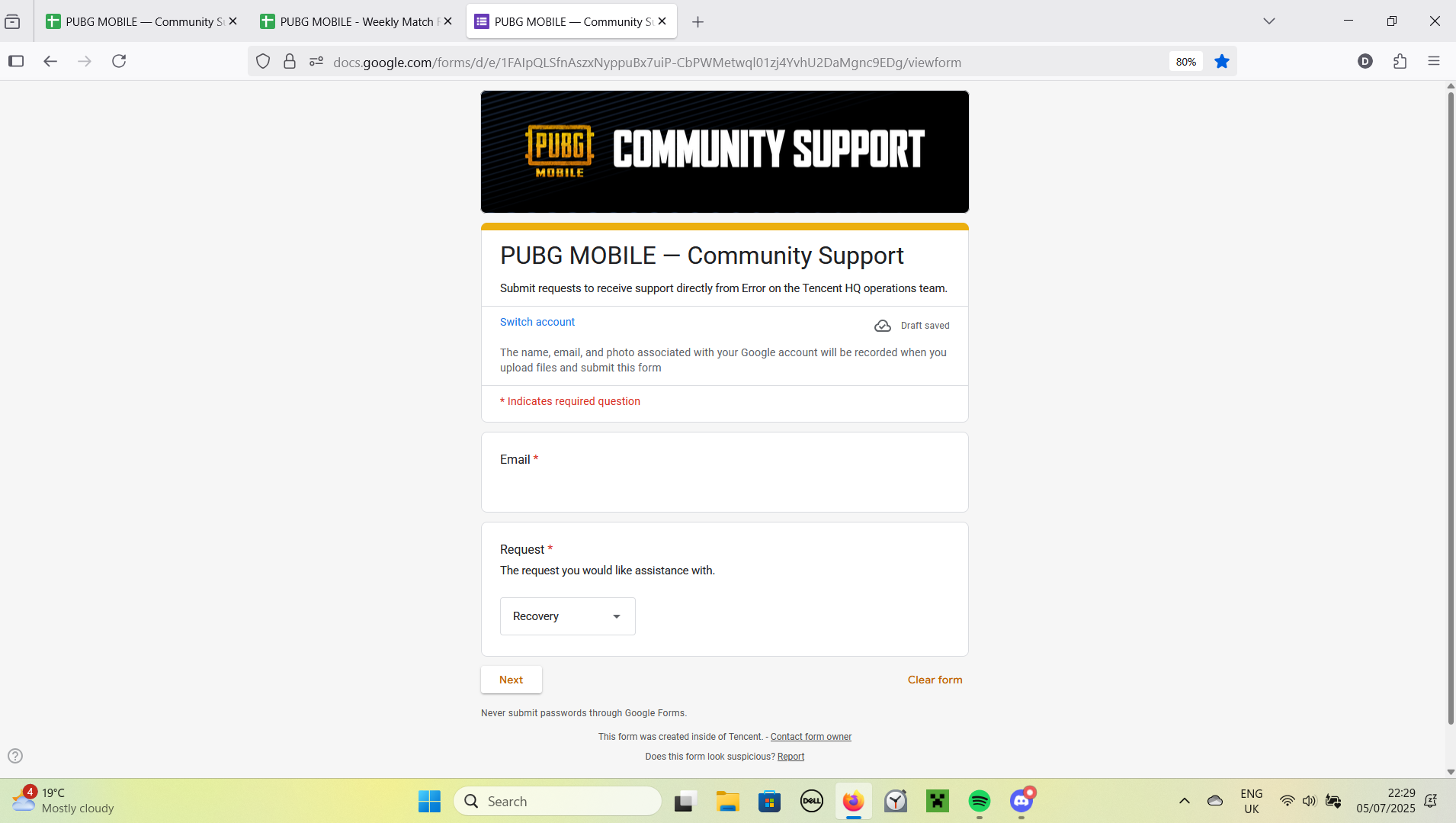Click the 80% zoom level indicator
Viewport: 1456px width, 823px height.
(x=1185, y=62)
